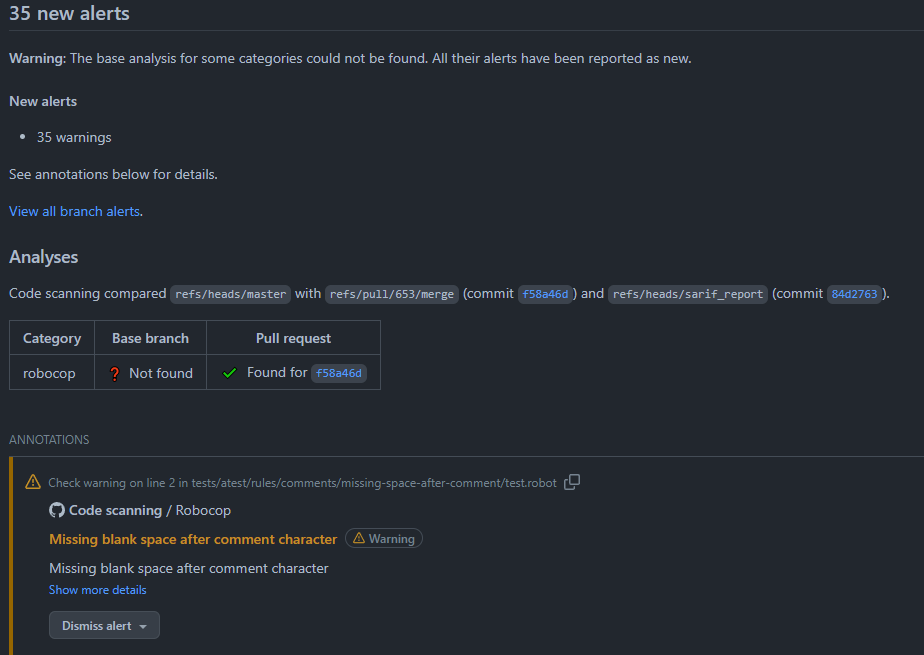The image size is (924, 655).
Task: Click the GitHub Octocat logo next to Code scanning
Action: click(x=57, y=510)
